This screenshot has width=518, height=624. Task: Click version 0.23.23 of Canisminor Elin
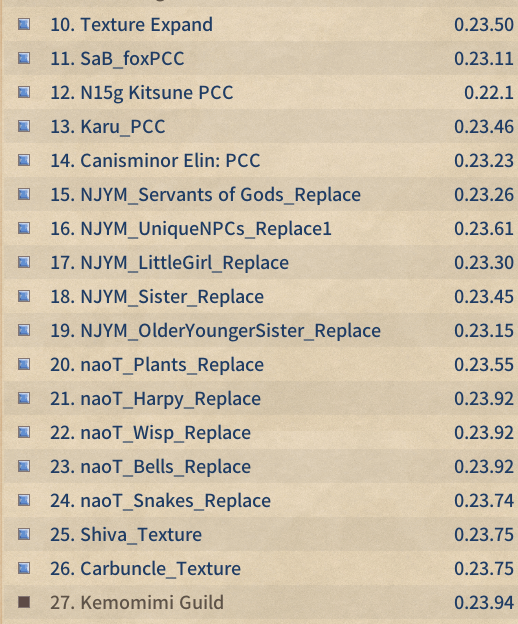coord(484,161)
